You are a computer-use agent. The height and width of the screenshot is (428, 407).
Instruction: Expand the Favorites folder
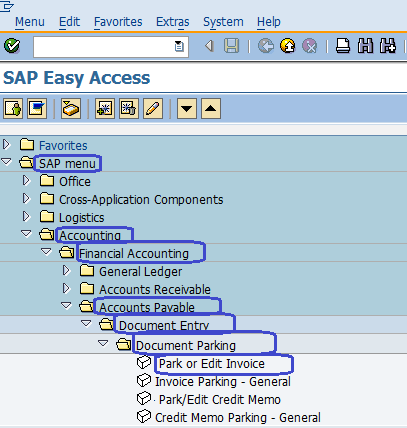click(x=6, y=145)
